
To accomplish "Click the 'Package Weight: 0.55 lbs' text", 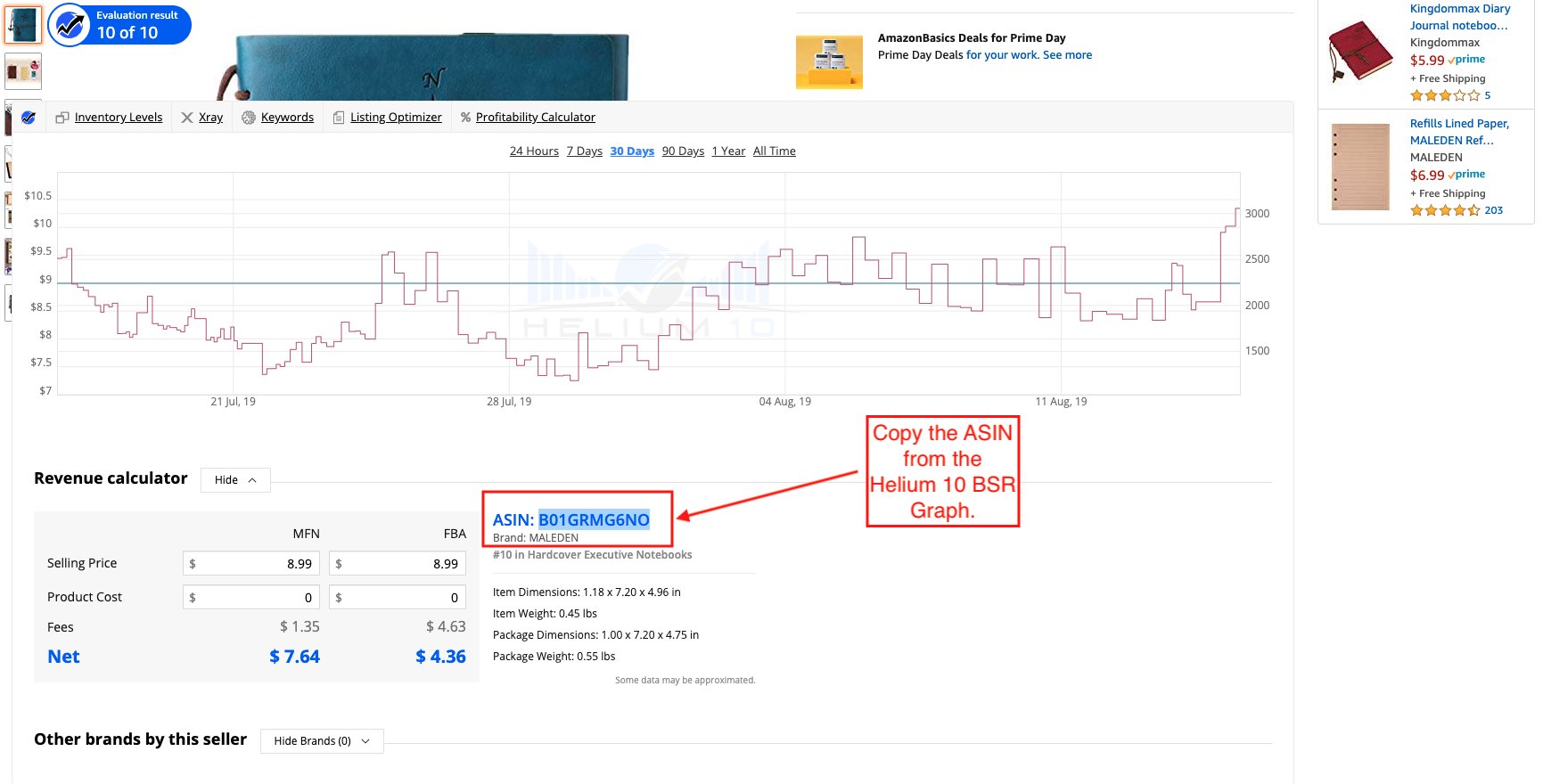I will pyautogui.click(x=554, y=657).
